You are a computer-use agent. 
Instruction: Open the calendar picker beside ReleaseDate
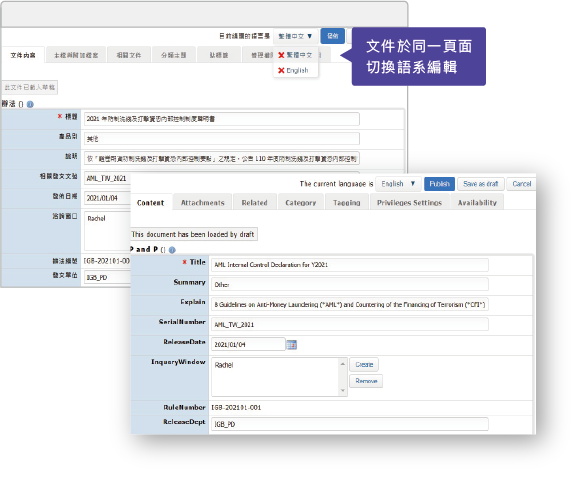click(x=292, y=344)
